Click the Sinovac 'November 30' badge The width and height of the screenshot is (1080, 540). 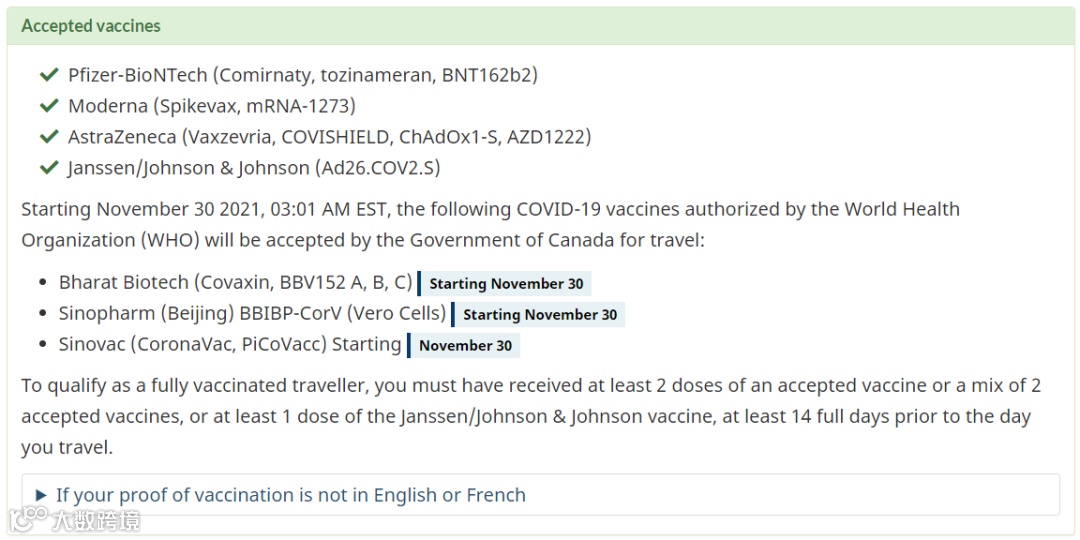tap(464, 346)
